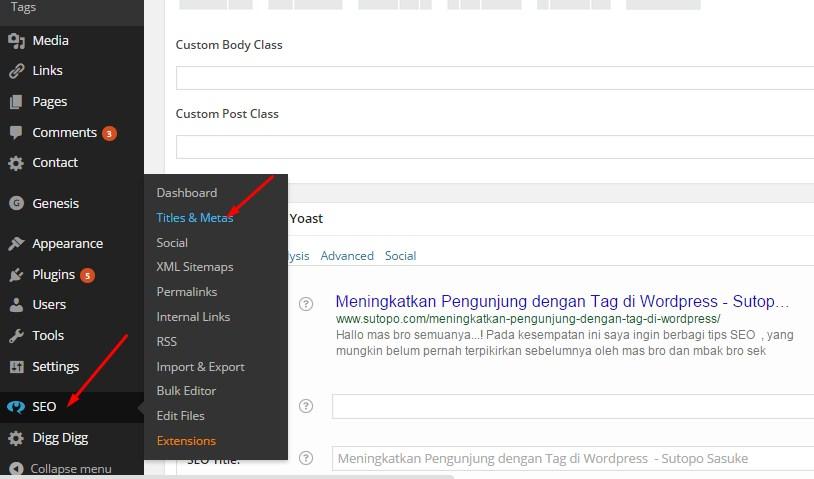
Task: Choose Dashboard in SEO flyout
Action: click(187, 193)
